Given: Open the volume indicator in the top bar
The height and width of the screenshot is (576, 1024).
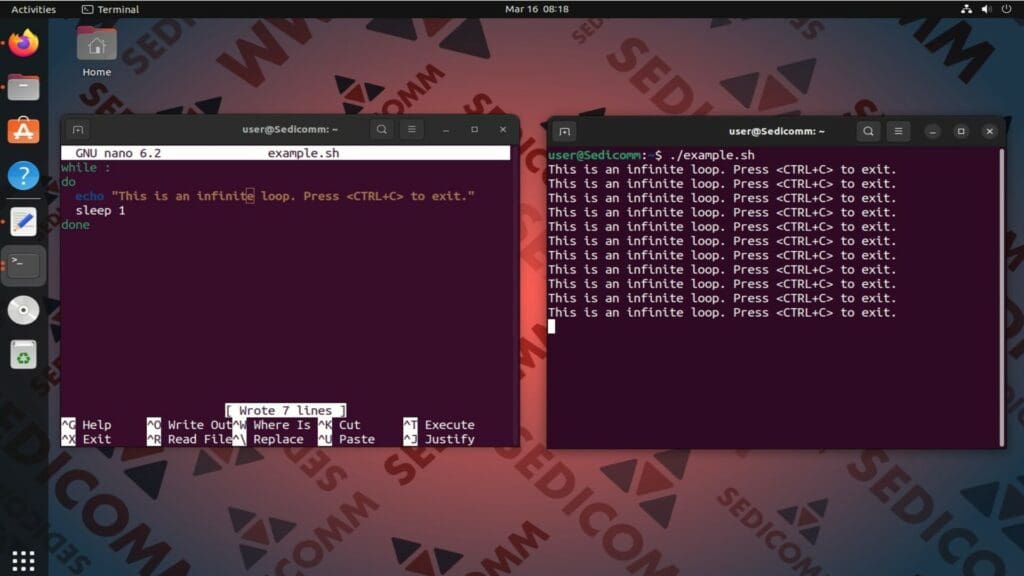Looking at the screenshot, I should tap(987, 9).
